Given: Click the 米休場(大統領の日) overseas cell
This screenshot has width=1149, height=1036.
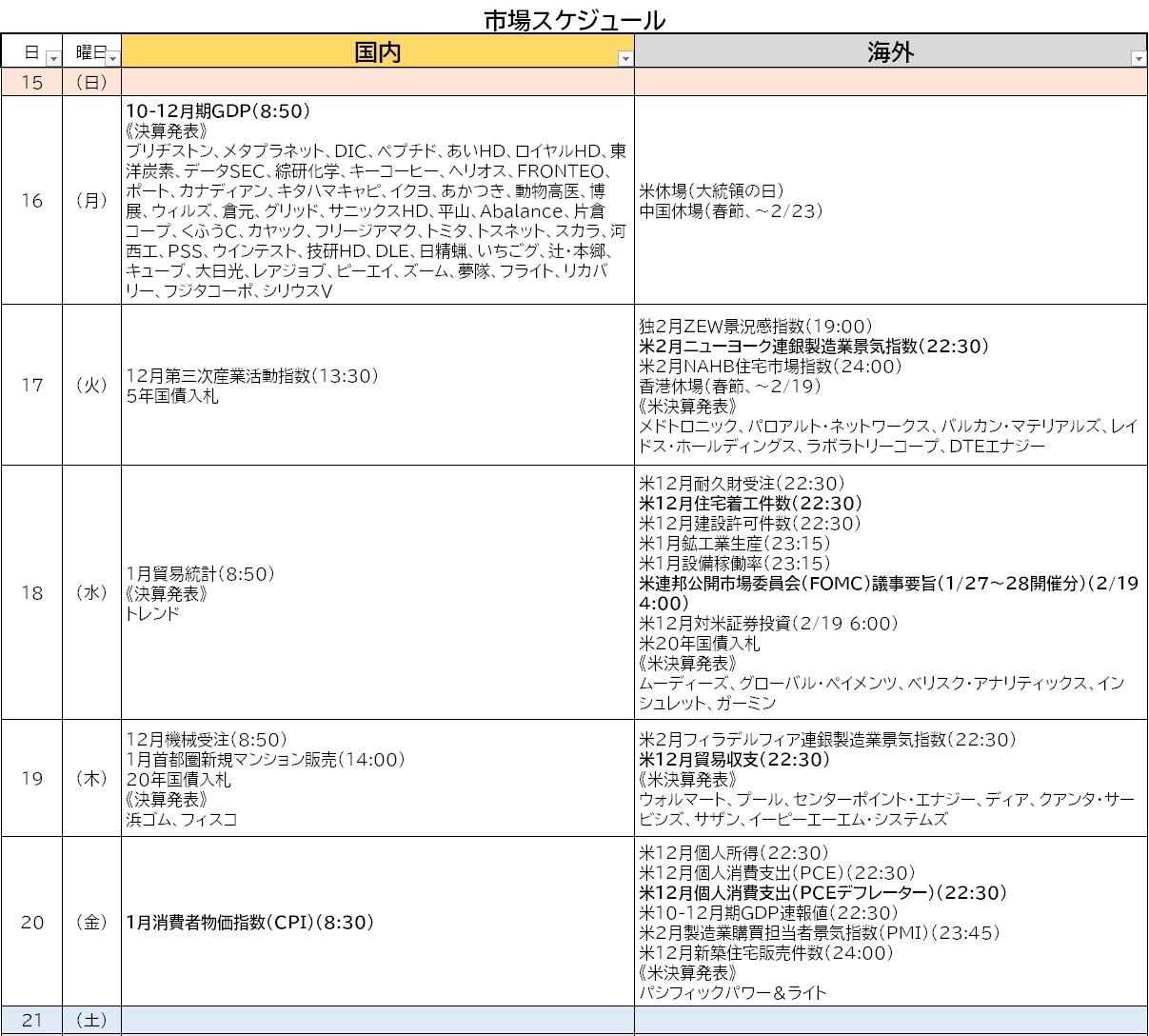Looking at the screenshot, I should 890,201.
